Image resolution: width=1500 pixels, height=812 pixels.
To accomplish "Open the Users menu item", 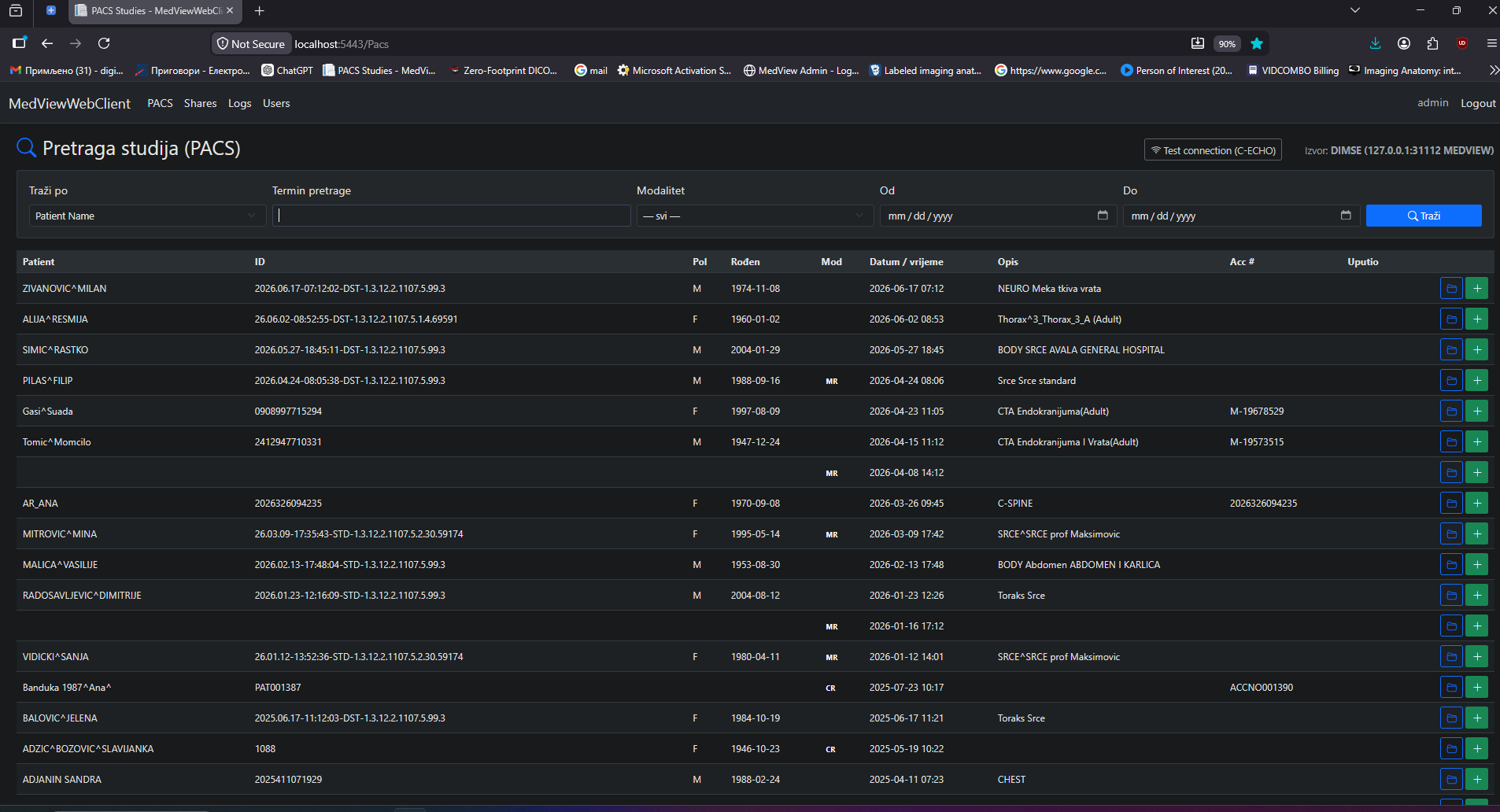I will click(276, 103).
